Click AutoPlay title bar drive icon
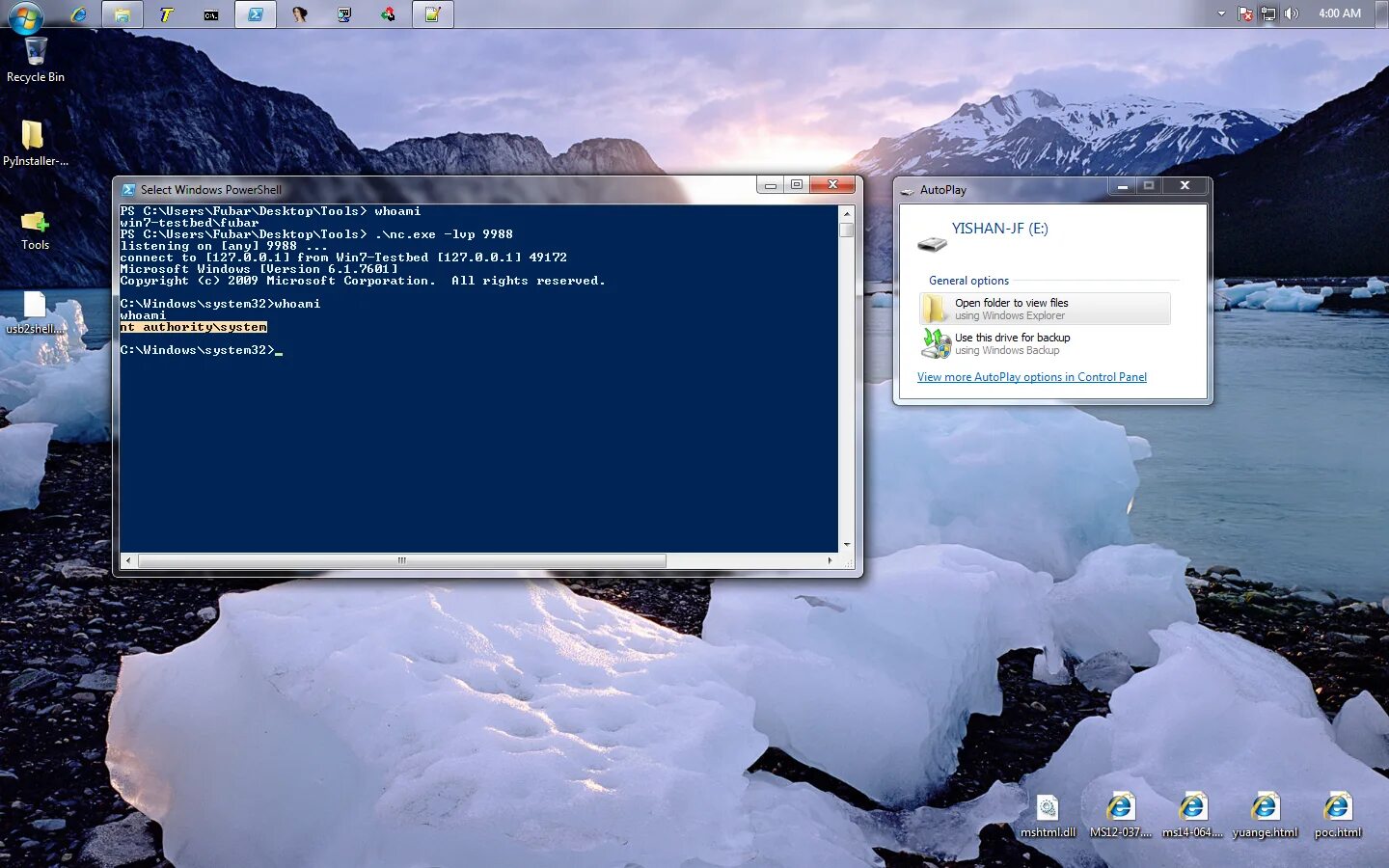Screen dimensions: 1389x868 click(x=907, y=191)
